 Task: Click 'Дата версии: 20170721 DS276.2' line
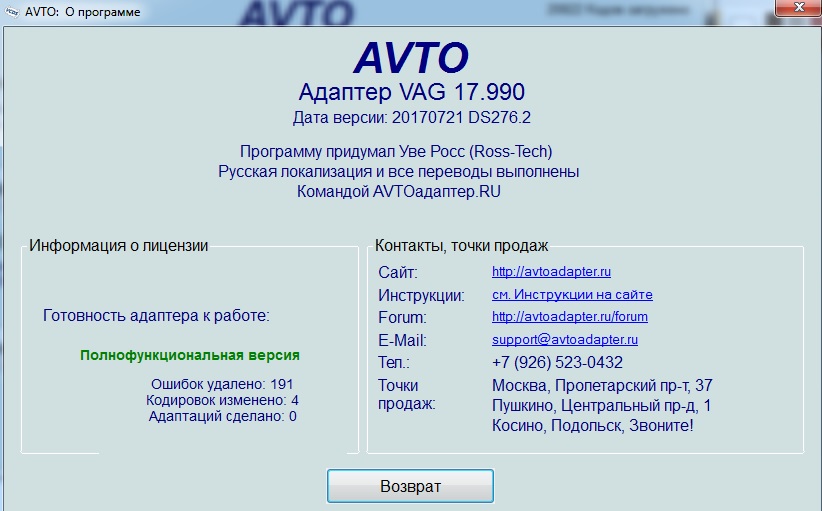click(x=412, y=117)
